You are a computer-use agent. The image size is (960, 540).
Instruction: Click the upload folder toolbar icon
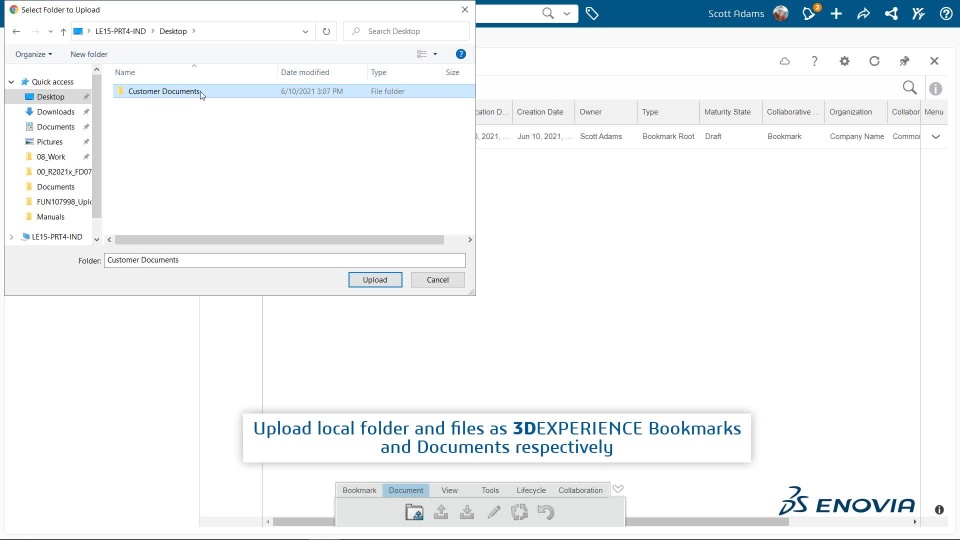[x=414, y=512]
